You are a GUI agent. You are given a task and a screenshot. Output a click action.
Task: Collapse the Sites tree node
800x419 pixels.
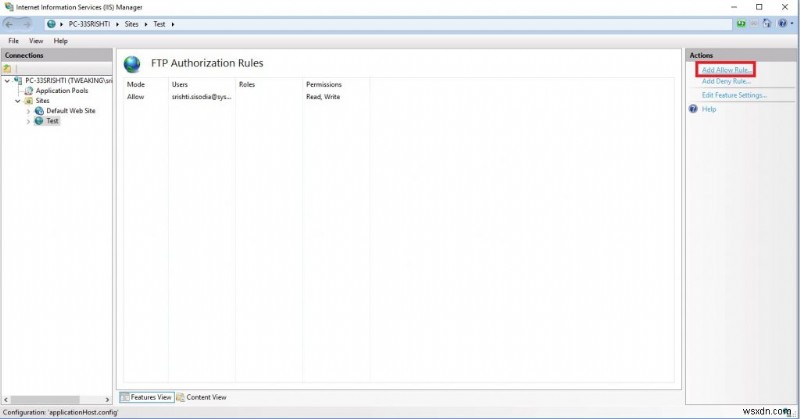point(18,101)
